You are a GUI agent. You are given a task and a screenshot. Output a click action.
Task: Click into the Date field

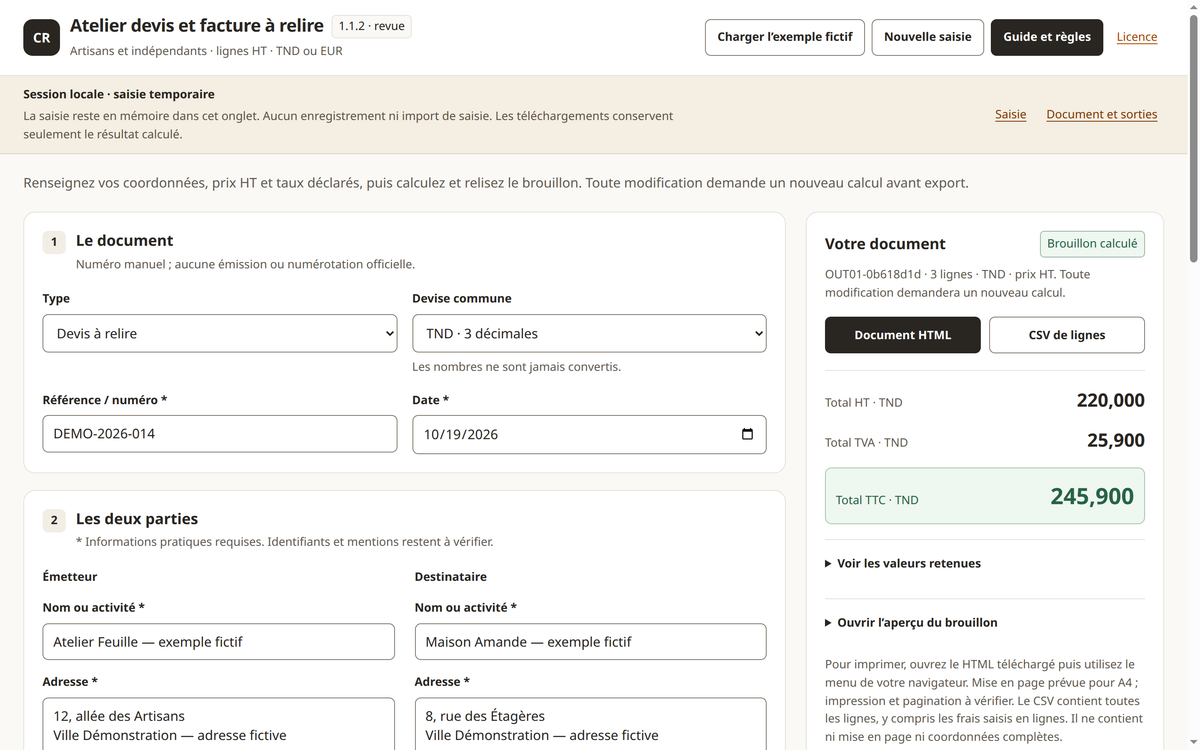tap(589, 434)
